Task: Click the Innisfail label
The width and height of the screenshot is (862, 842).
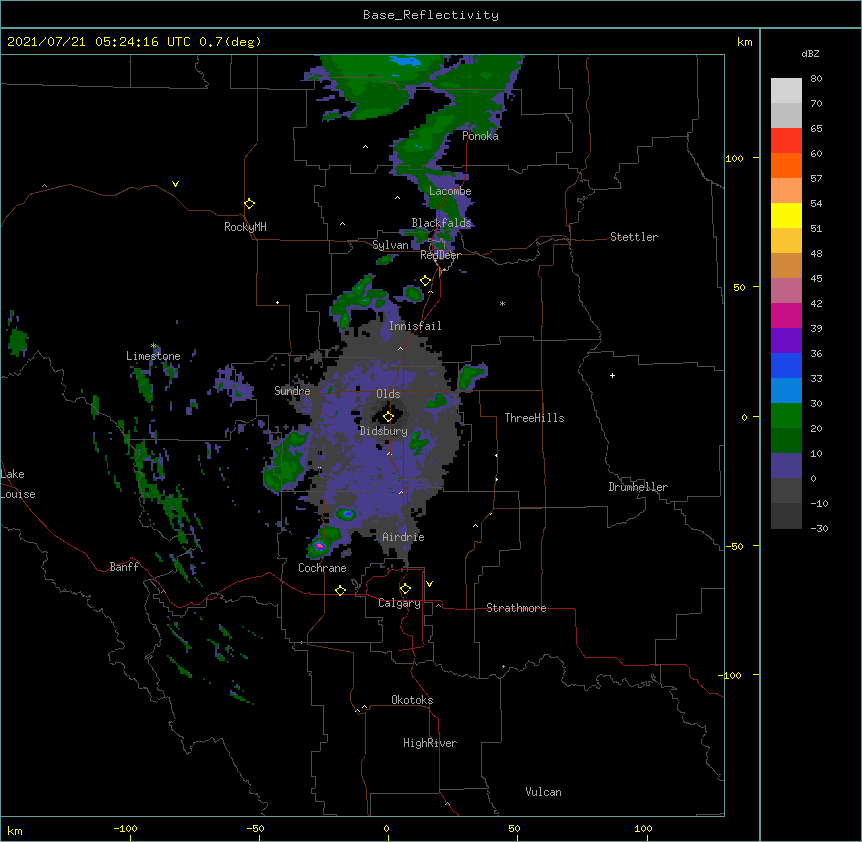Action: (415, 326)
